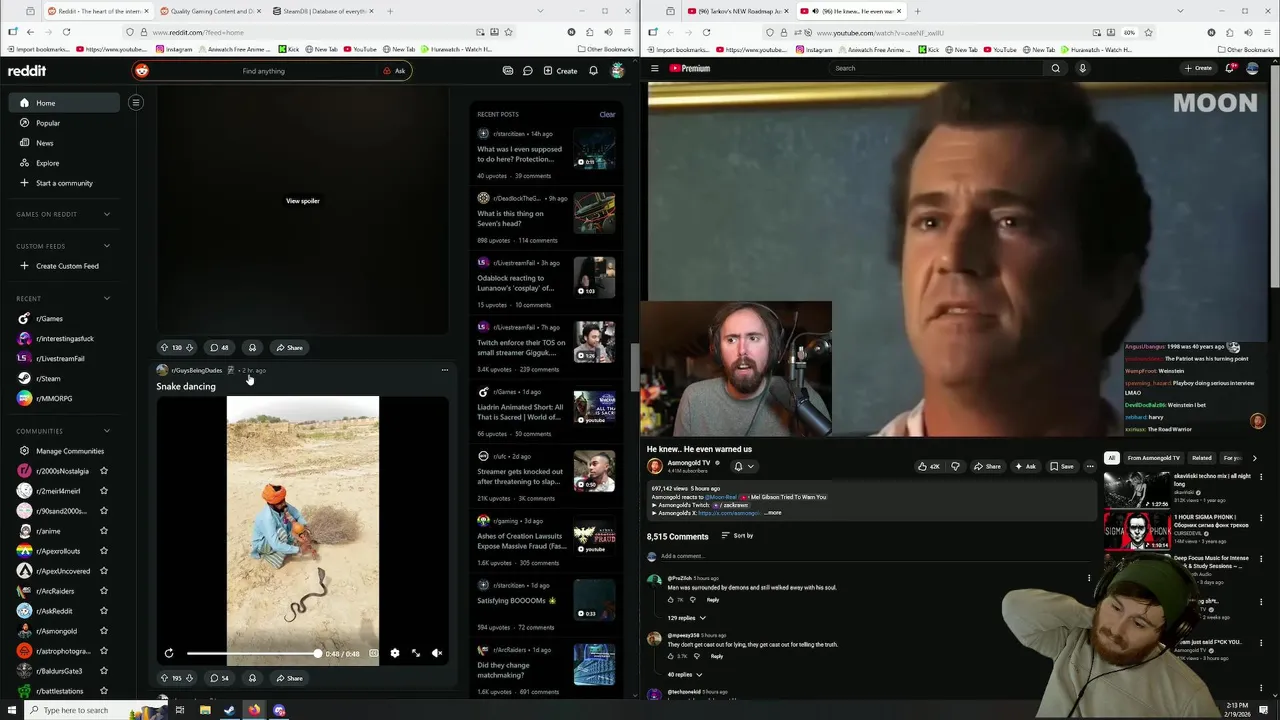Screen dimensions: 1280x720
Task: Open Reddit chat icon in header
Action: pos(527,71)
